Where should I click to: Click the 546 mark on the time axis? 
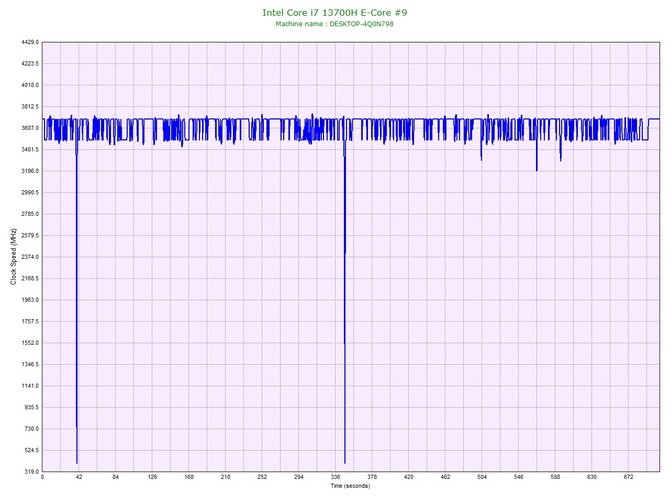(x=519, y=477)
